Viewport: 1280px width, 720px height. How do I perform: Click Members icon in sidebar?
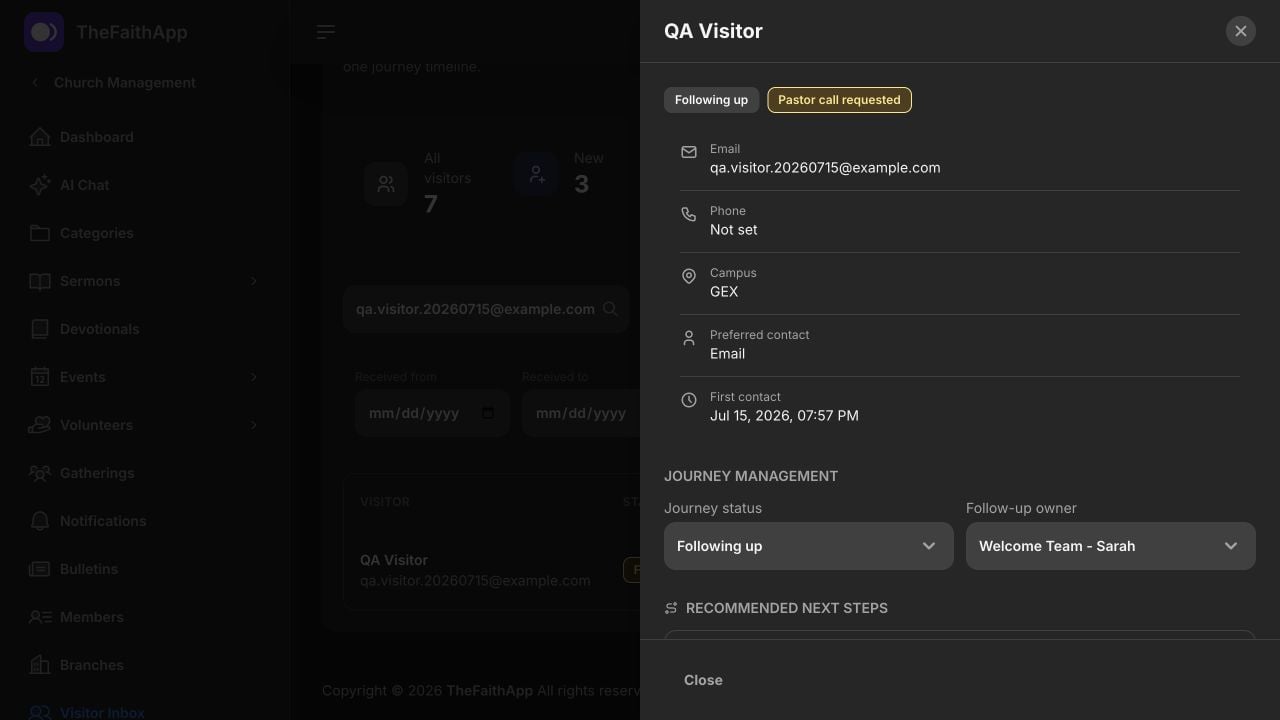click(x=40, y=617)
